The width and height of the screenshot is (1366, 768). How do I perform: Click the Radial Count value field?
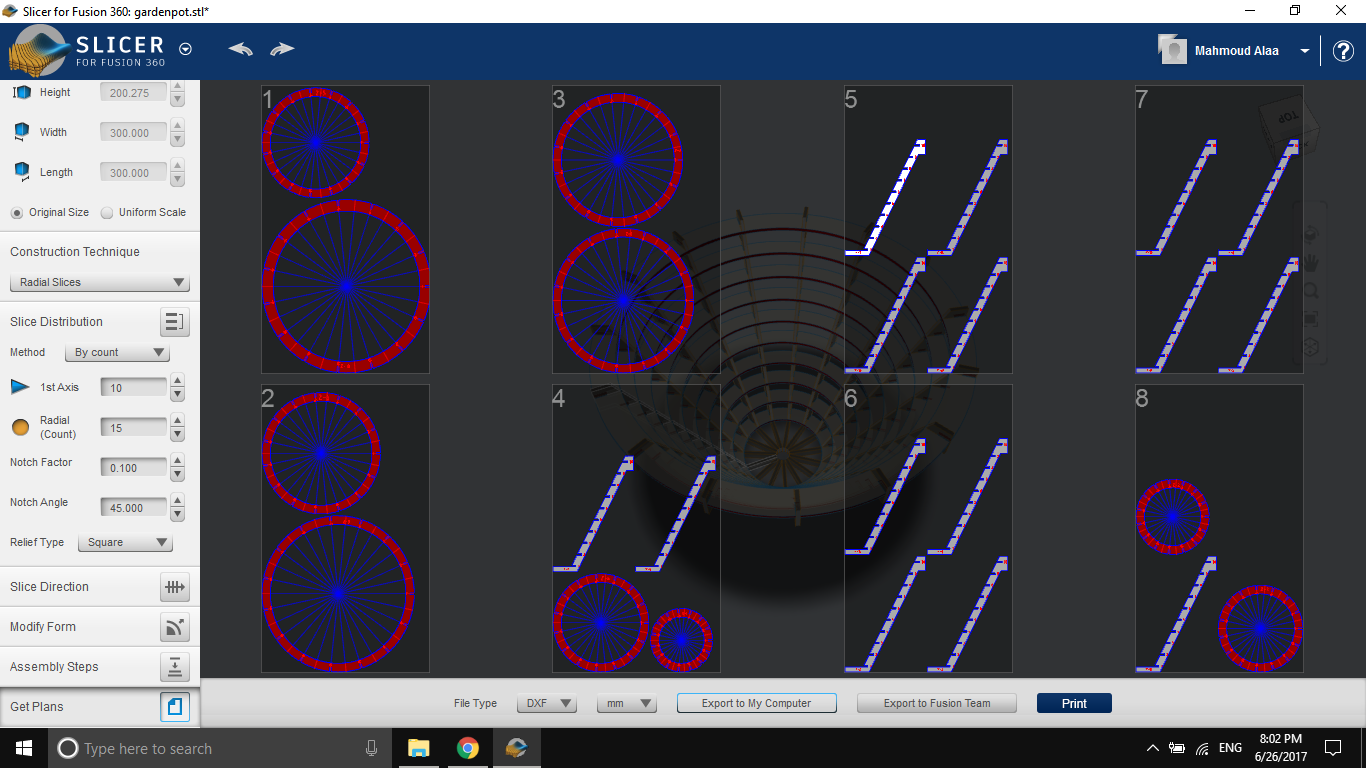tap(134, 428)
